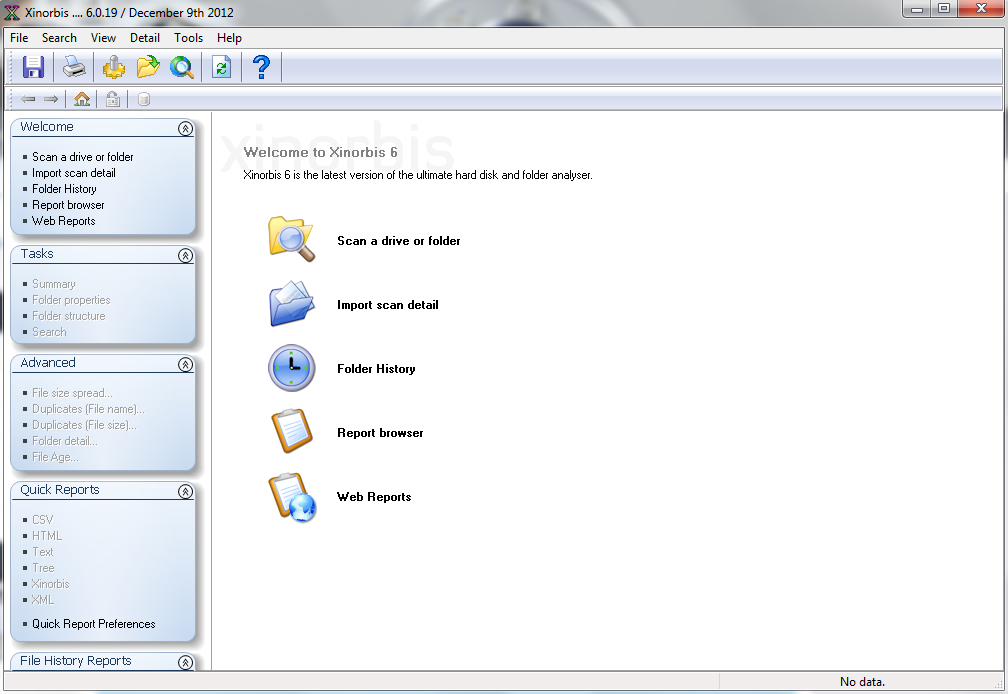This screenshot has width=1008, height=694.
Task: Click 'Folder structure' under Tasks
Action: click(x=69, y=316)
